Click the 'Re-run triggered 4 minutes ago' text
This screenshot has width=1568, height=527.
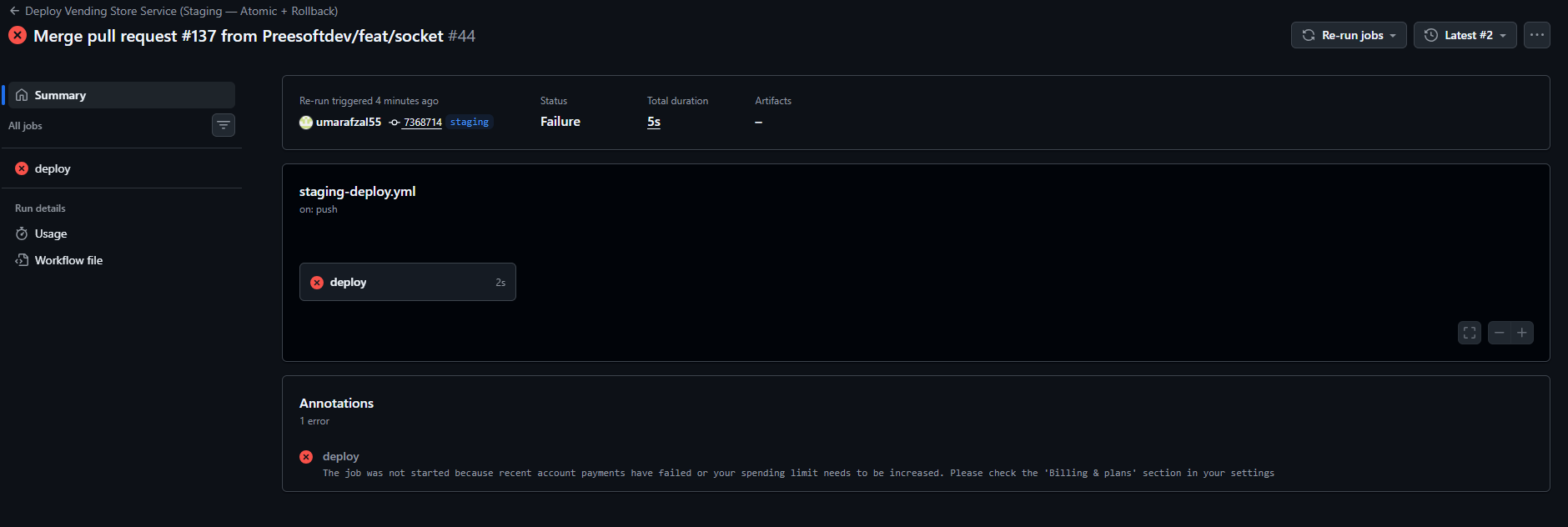tap(369, 101)
